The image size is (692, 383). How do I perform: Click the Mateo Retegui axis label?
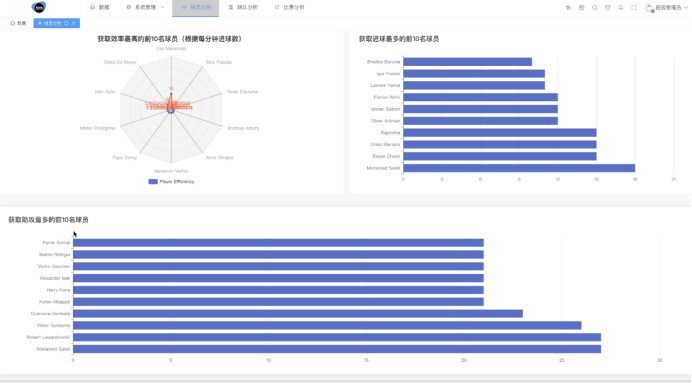coord(55,255)
